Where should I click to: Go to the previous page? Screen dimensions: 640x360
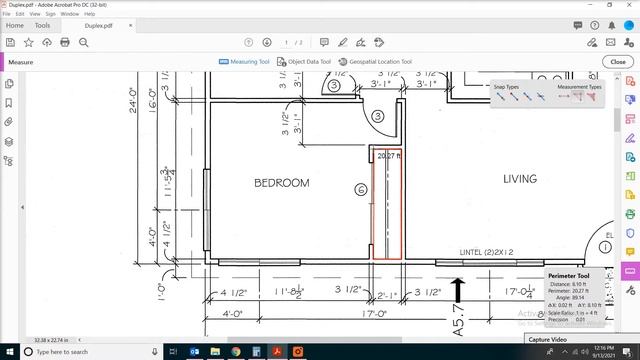pyautogui.click(x=249, y=42)
